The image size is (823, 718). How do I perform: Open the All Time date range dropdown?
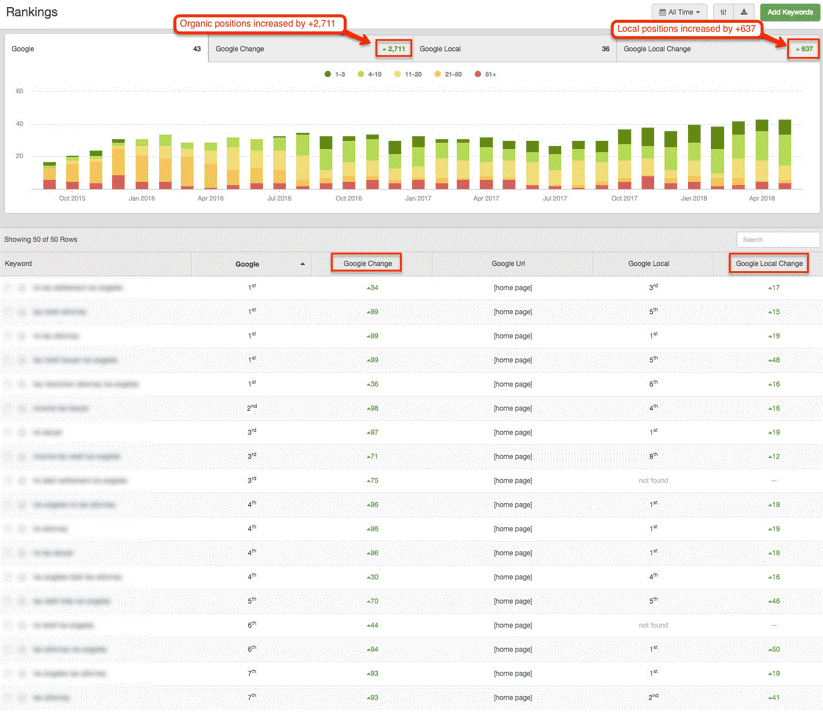(681, 12)
